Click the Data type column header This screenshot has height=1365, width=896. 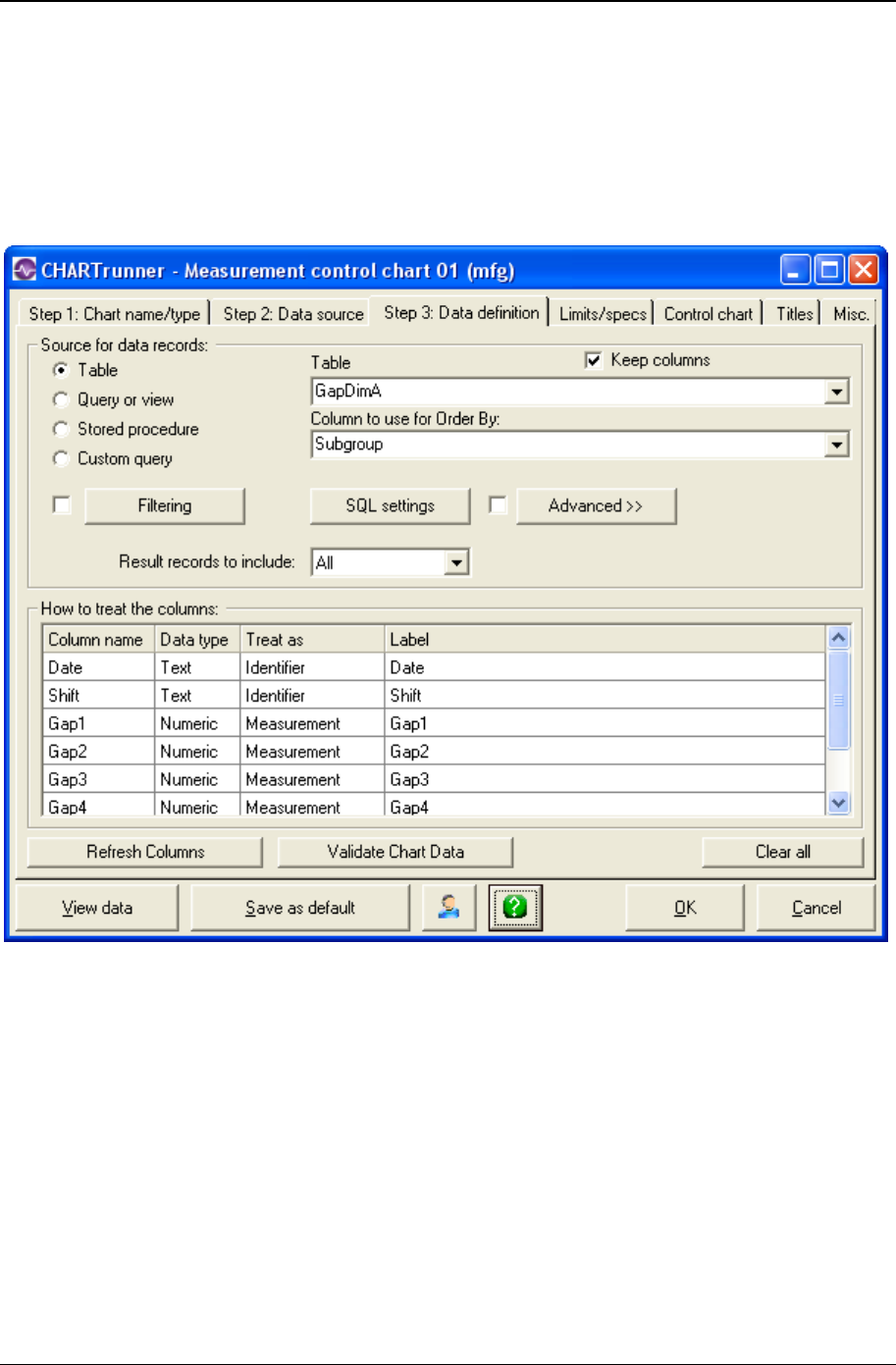(197, 640)
